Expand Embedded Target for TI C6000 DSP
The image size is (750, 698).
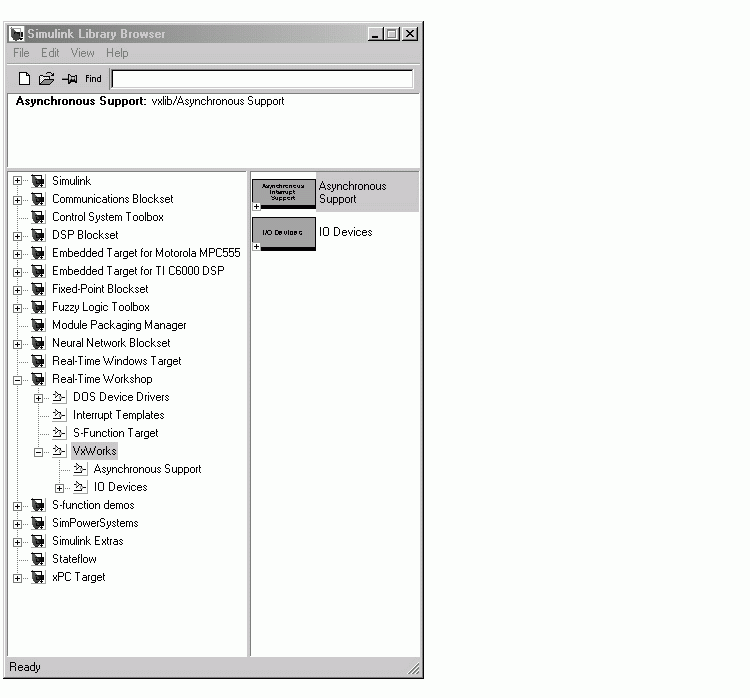[17, 272]
